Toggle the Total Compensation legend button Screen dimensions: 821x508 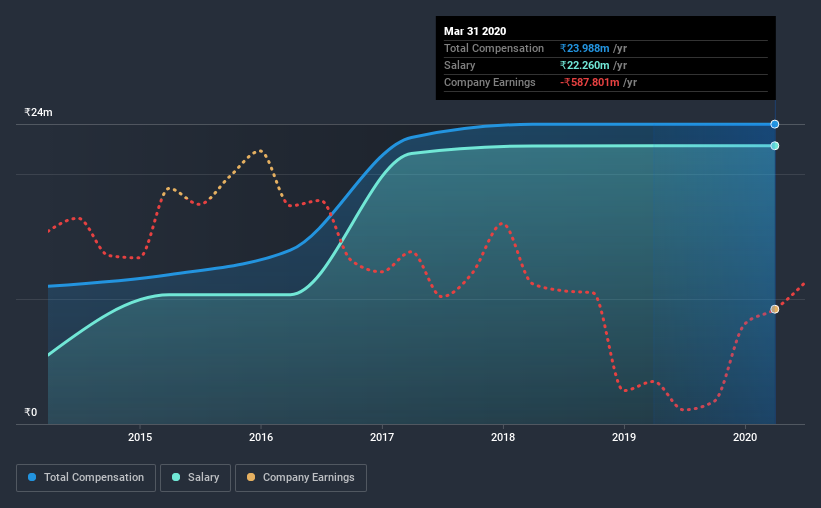86,478
